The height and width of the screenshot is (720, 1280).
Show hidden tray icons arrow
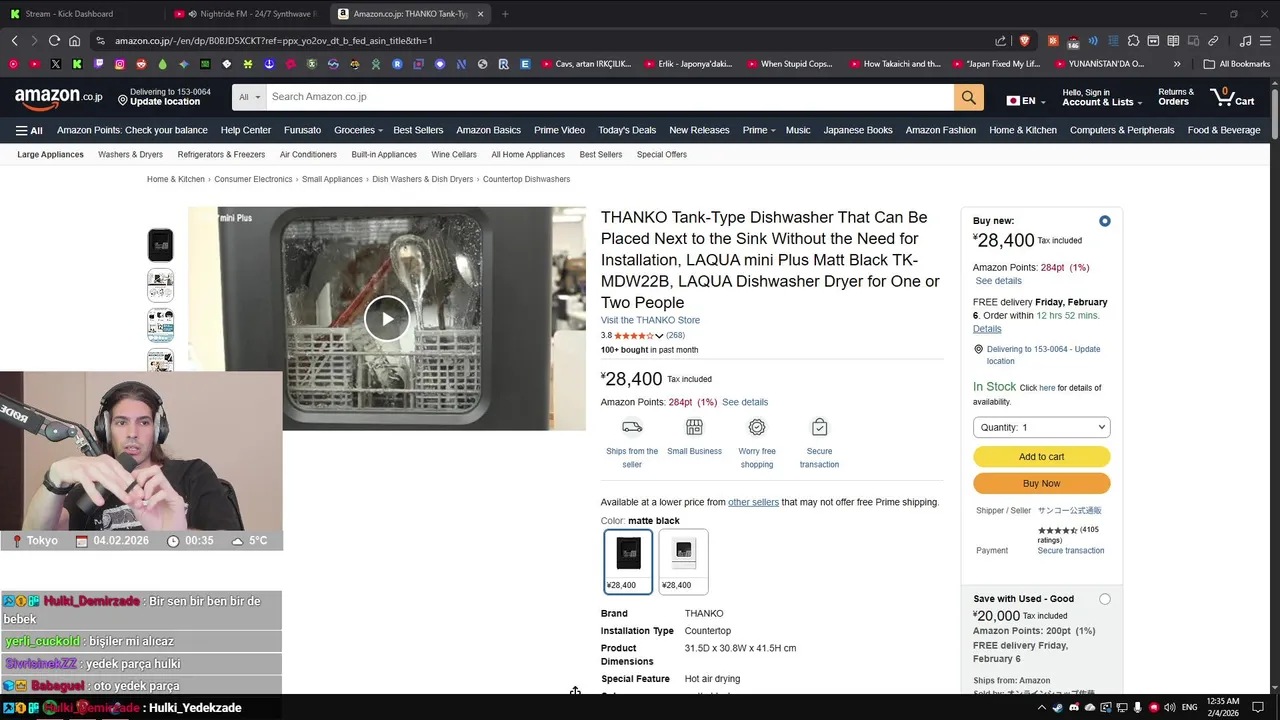coord(1041,707)
